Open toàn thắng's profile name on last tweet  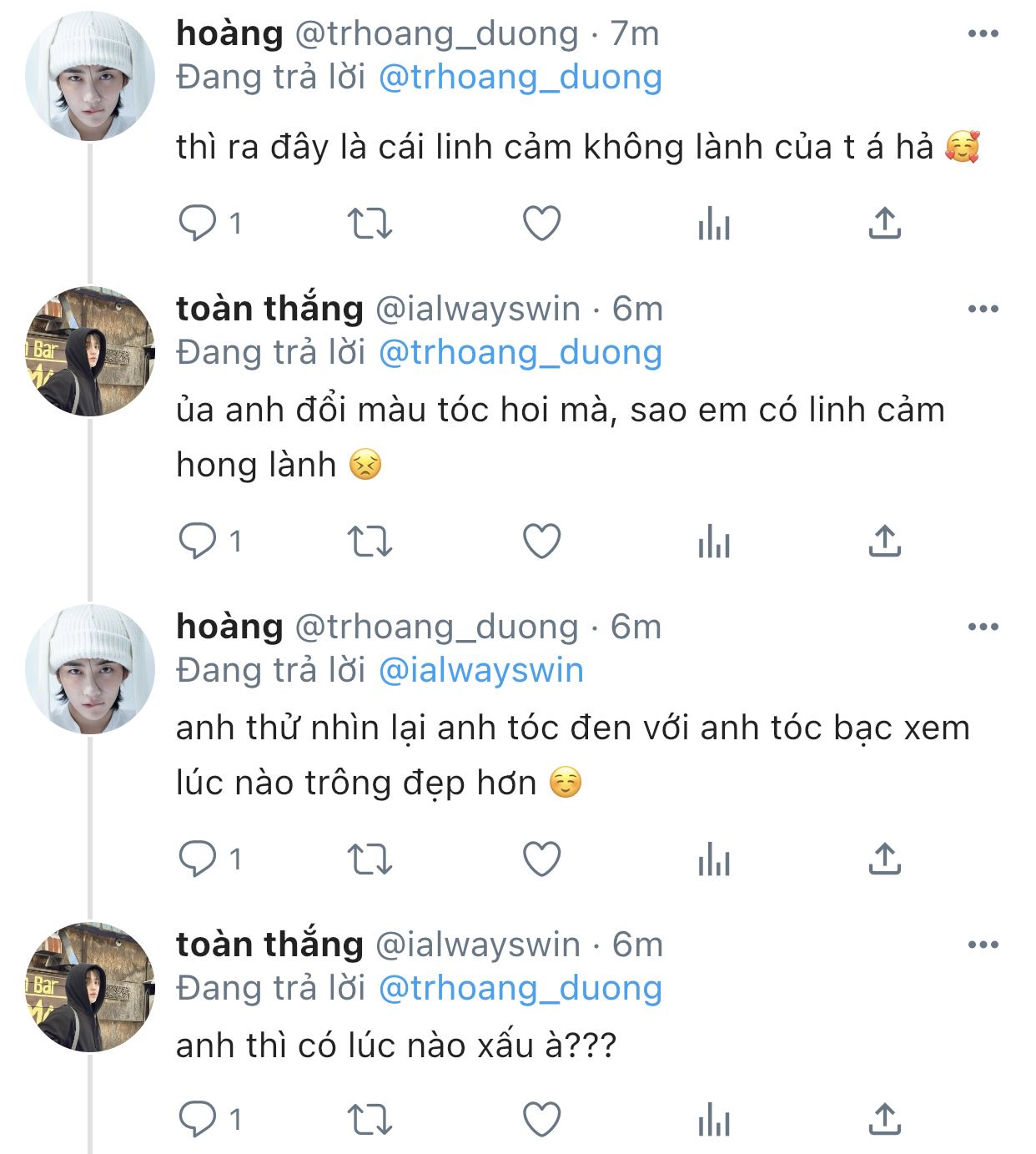pos(269,945)
